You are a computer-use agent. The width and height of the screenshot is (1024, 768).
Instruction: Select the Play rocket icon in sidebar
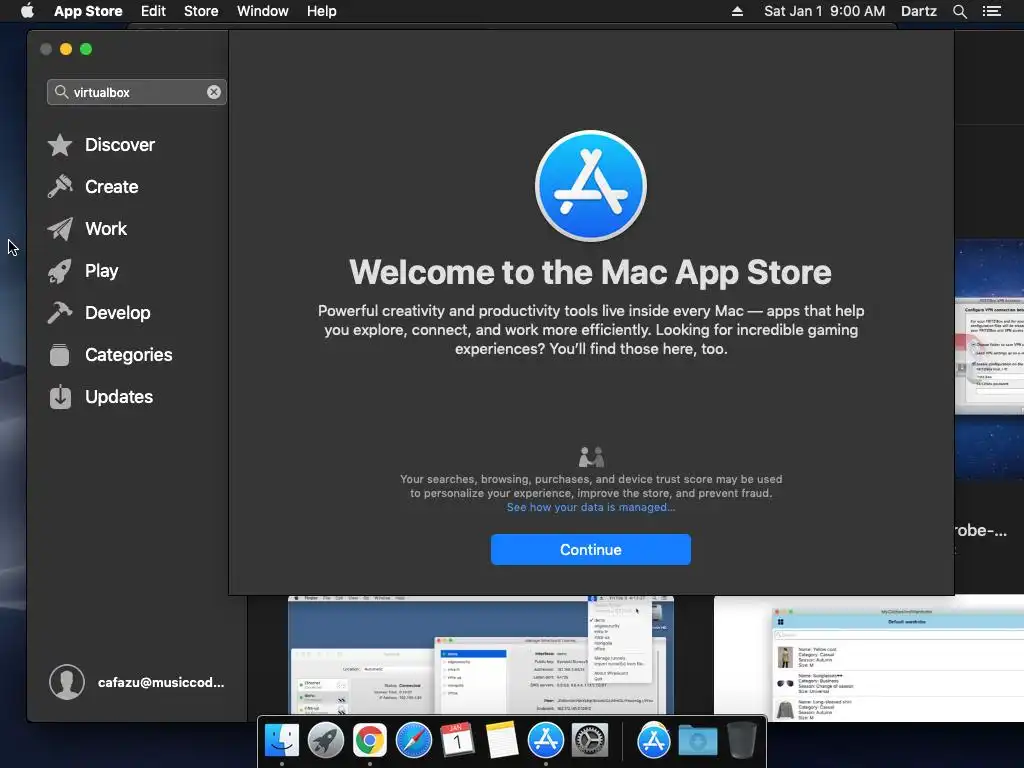(x=60, y=271)
